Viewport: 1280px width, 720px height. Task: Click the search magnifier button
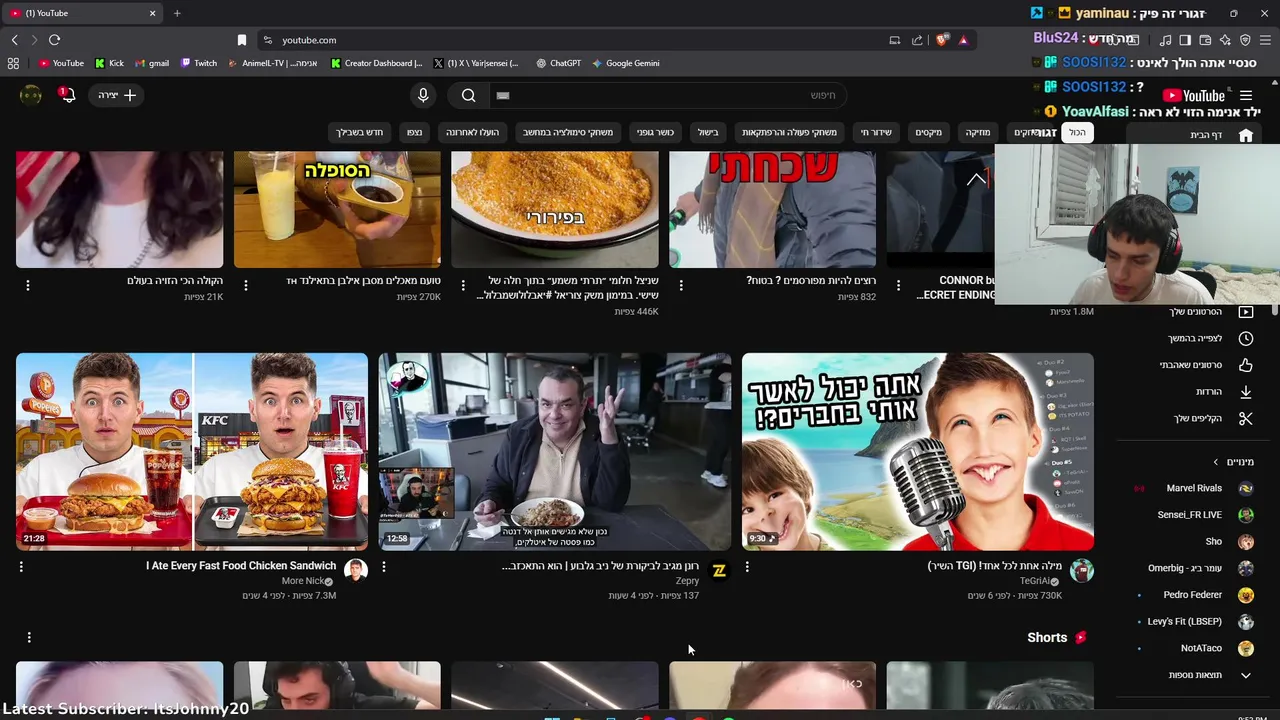(x=469, y=95)
